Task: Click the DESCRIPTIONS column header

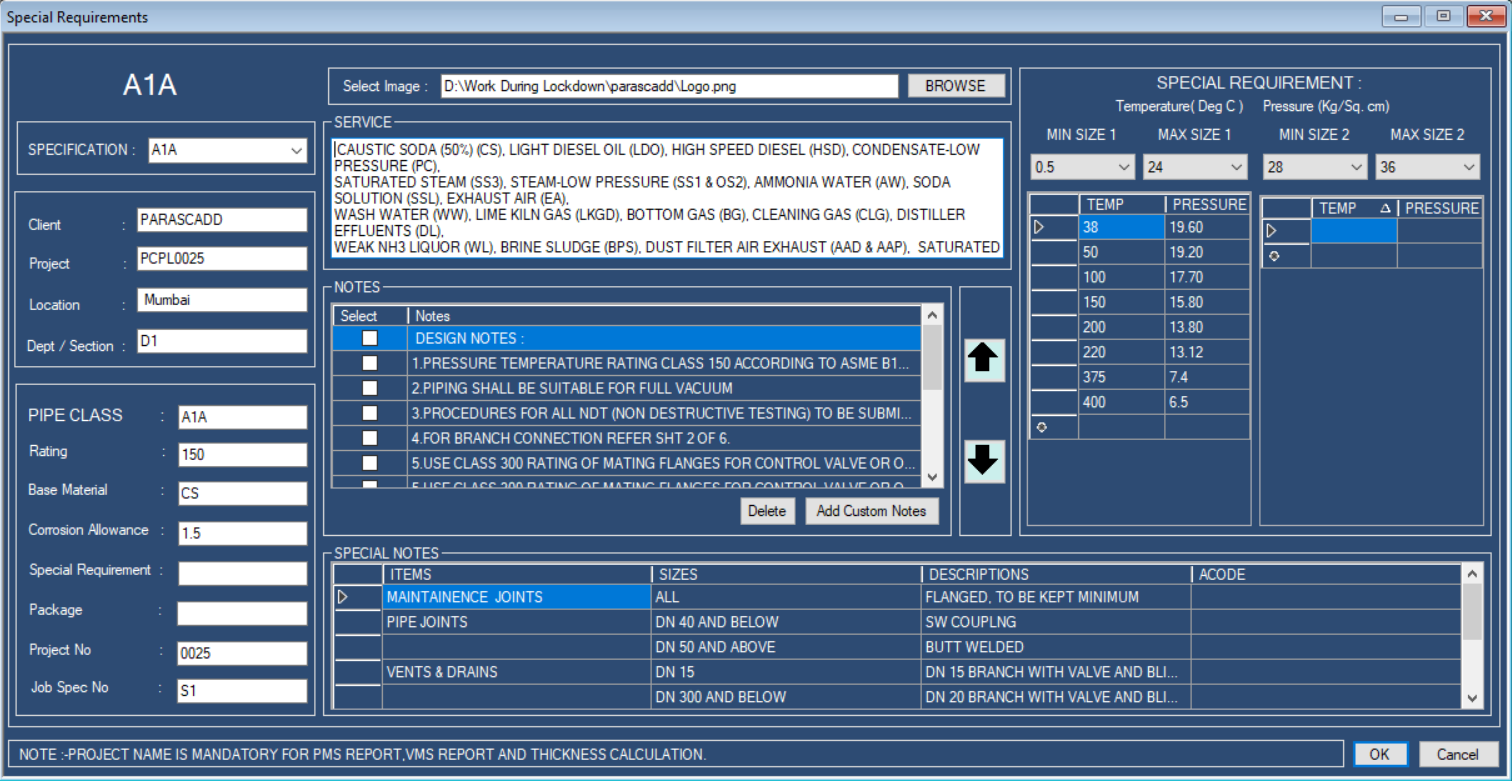Action: [x=1055, y=575]
